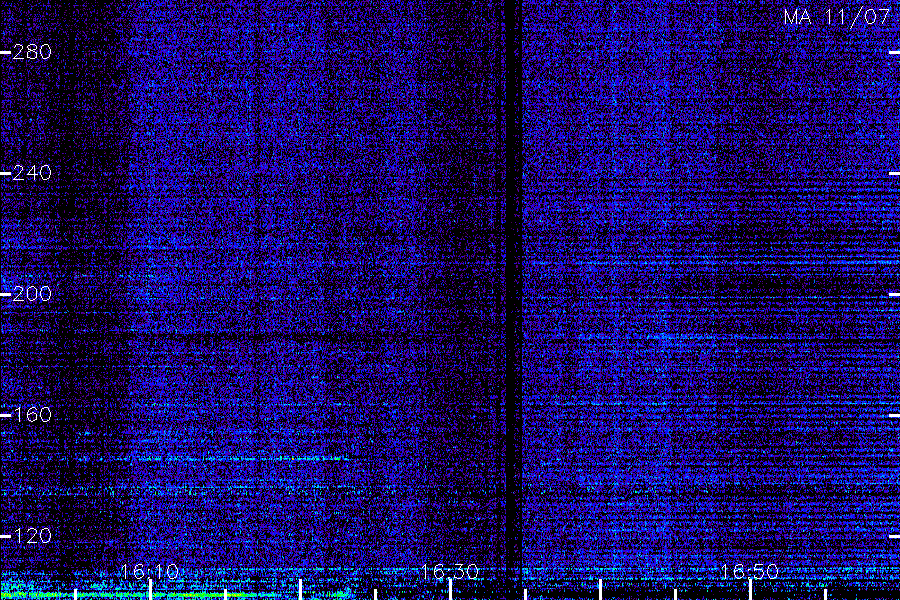Click the 200 frequency axis label
Image resolution: width=900 pixels, height=600 pixels.
32,294
